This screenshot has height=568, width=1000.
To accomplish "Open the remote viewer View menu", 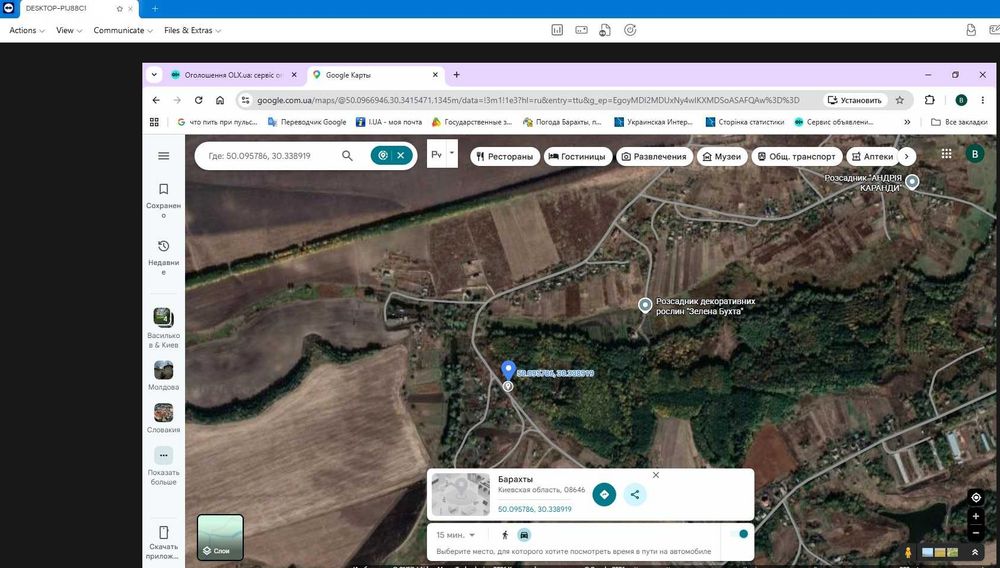I will [69, 30].
